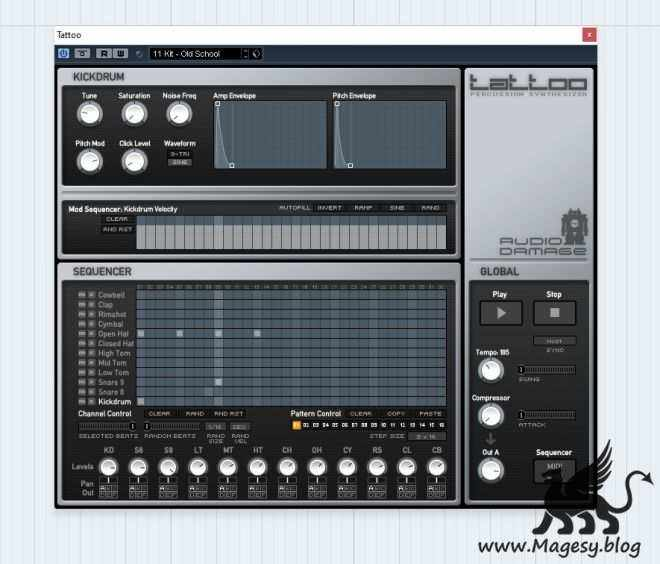
Task: Select the Closed Hat channel row
Action: click(116, 343)
